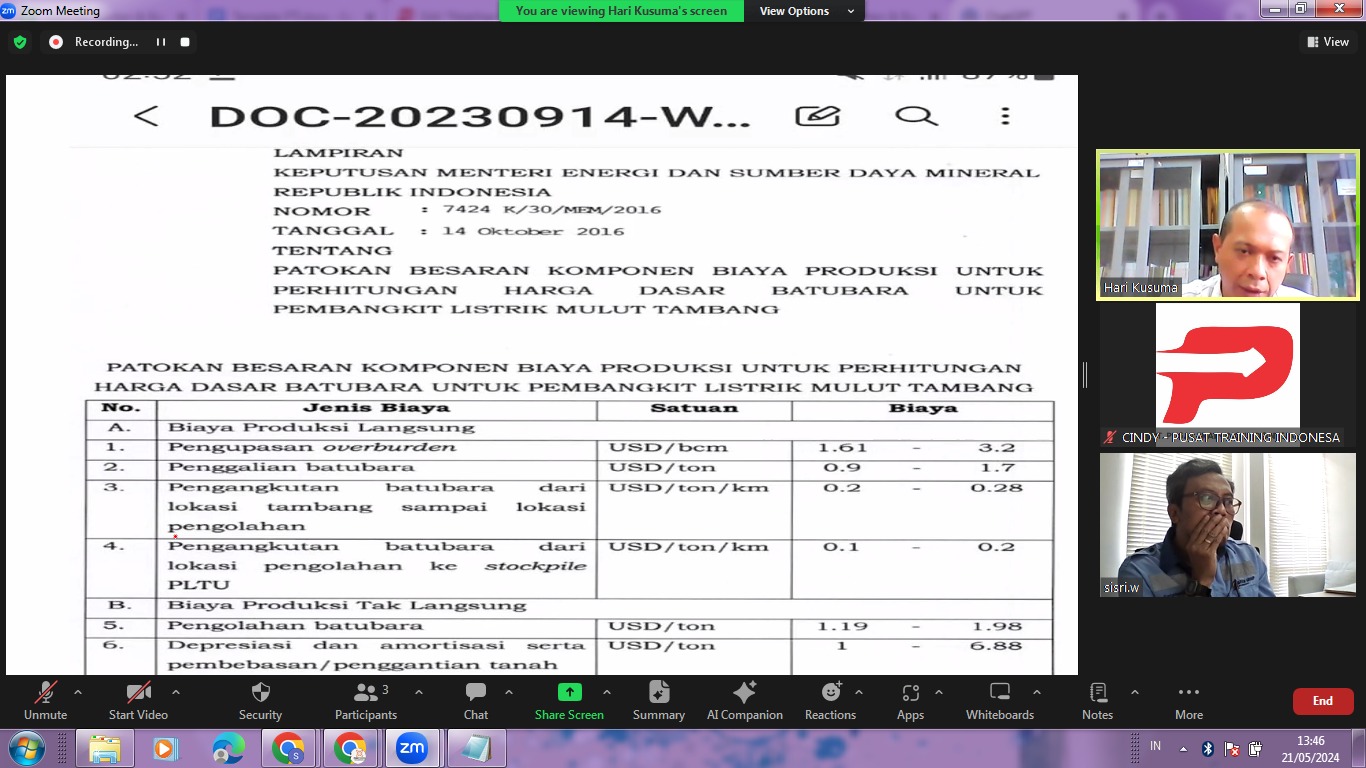1366x768 pixels.
Task: Expand chevron next to Participants
Action: coord(418,692)
